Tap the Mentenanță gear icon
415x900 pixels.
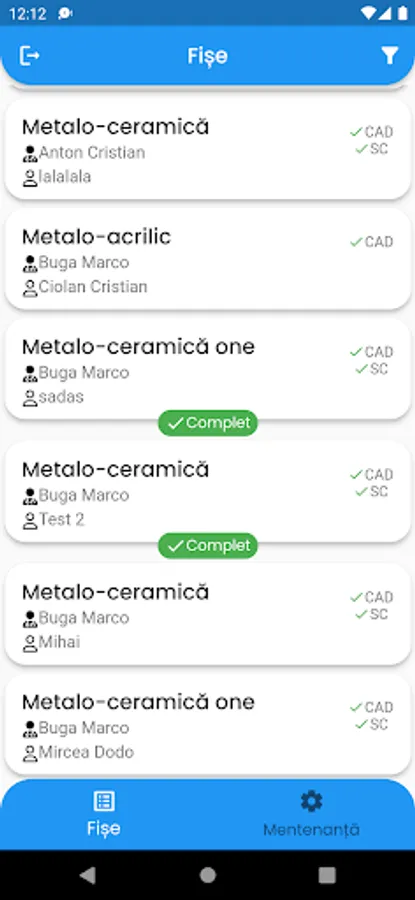[x=311, y=801]
